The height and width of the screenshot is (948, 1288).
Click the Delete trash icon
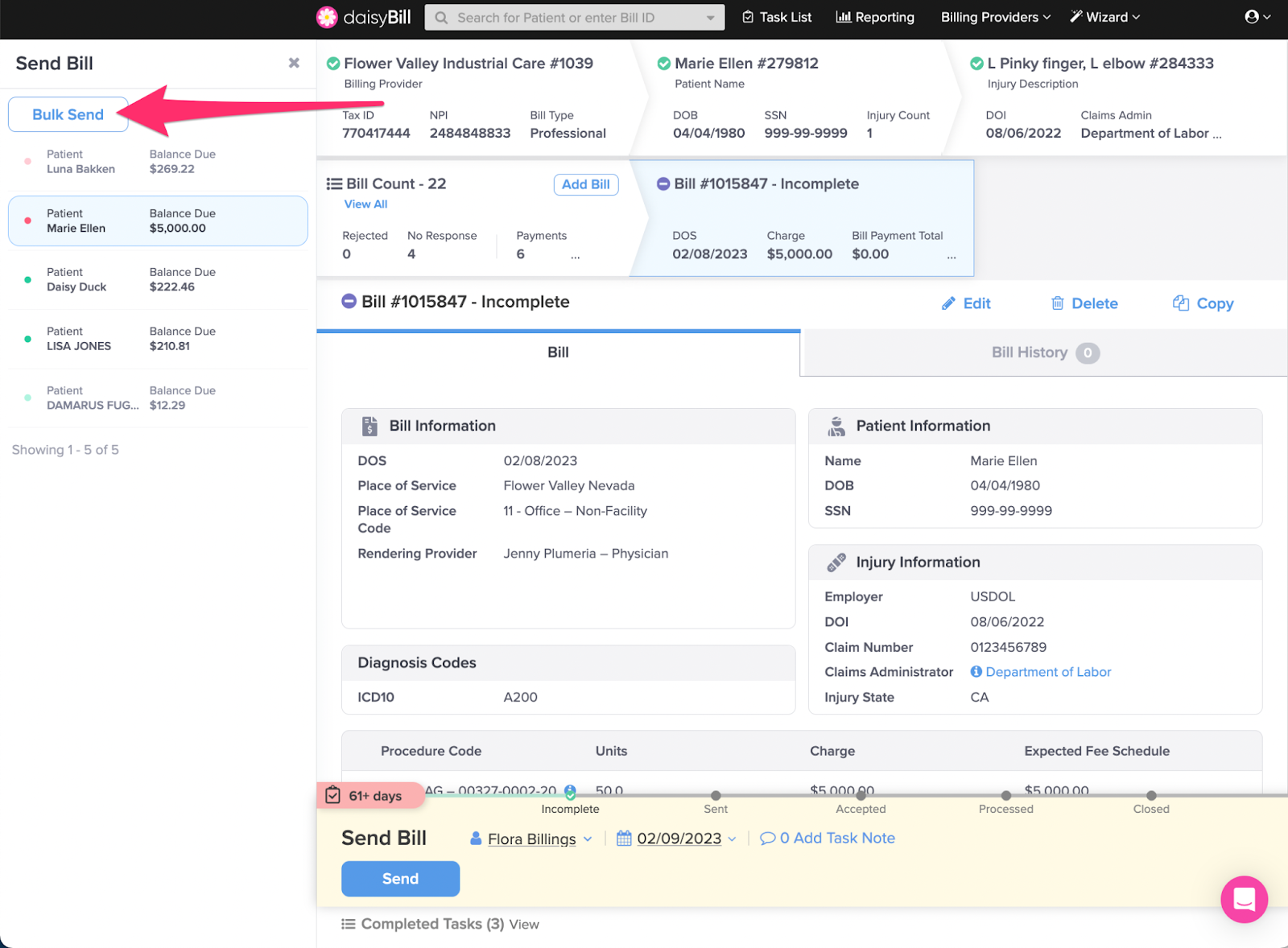[x=1057, y=303]
